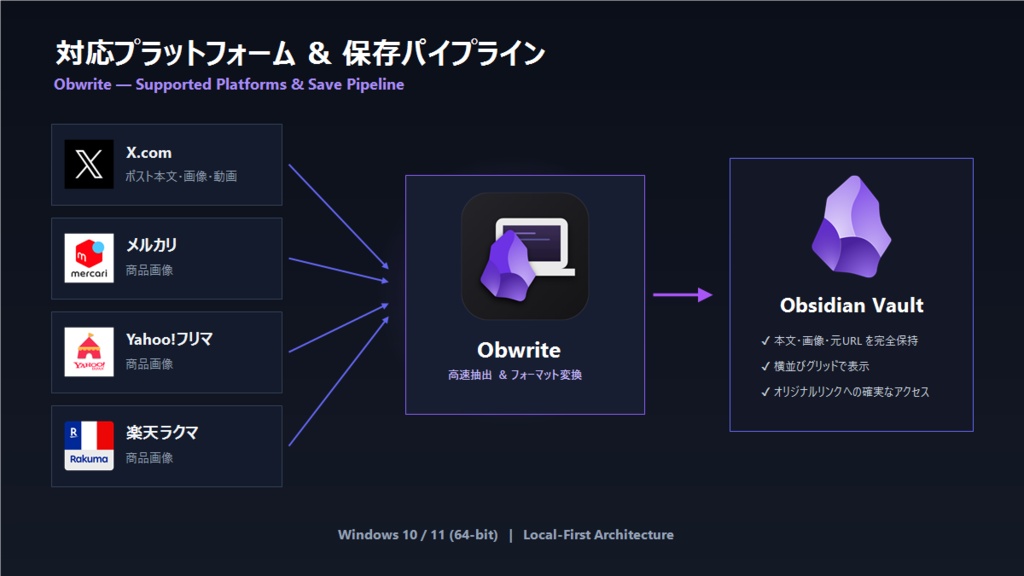Click "Local-First Architecture" footer text
This screenshot has width=1024, height=576.
(x=598, y=535)
